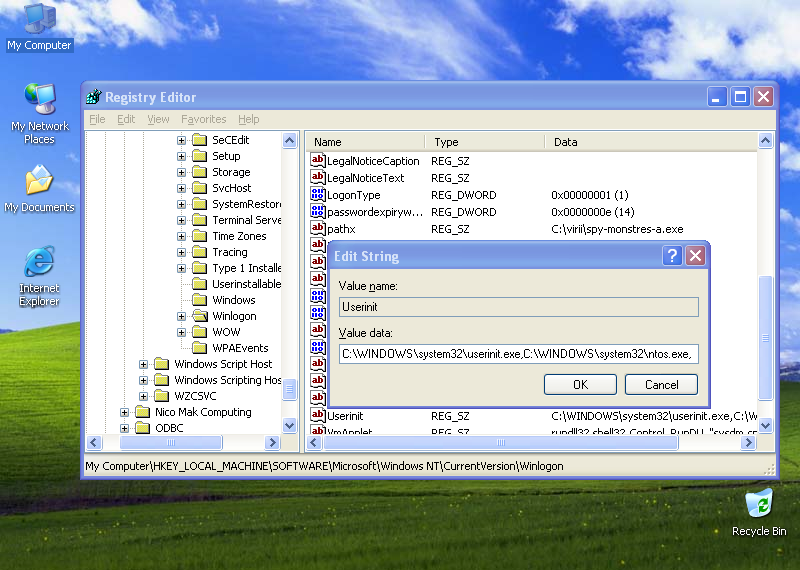Click the value list vertical scrollbar thumb
This screenshot has height=570, width=800.
point(765,337)
